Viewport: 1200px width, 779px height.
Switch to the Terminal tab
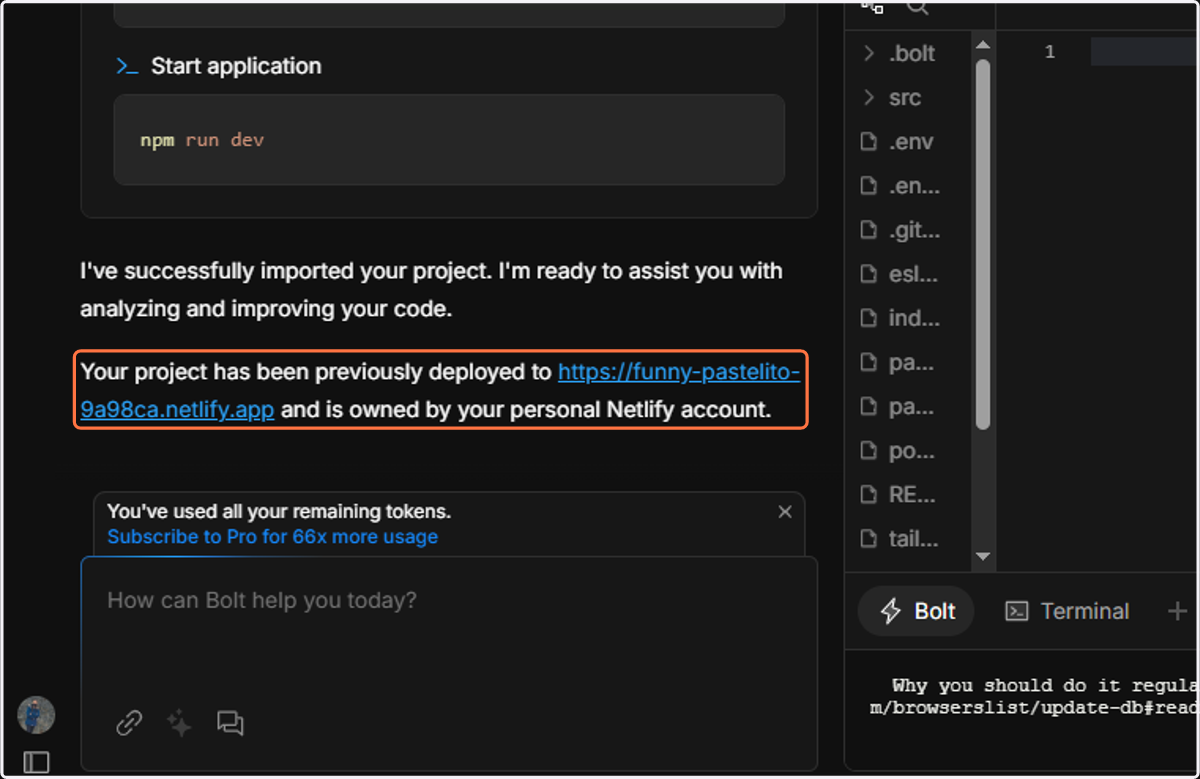(1067, 611)
